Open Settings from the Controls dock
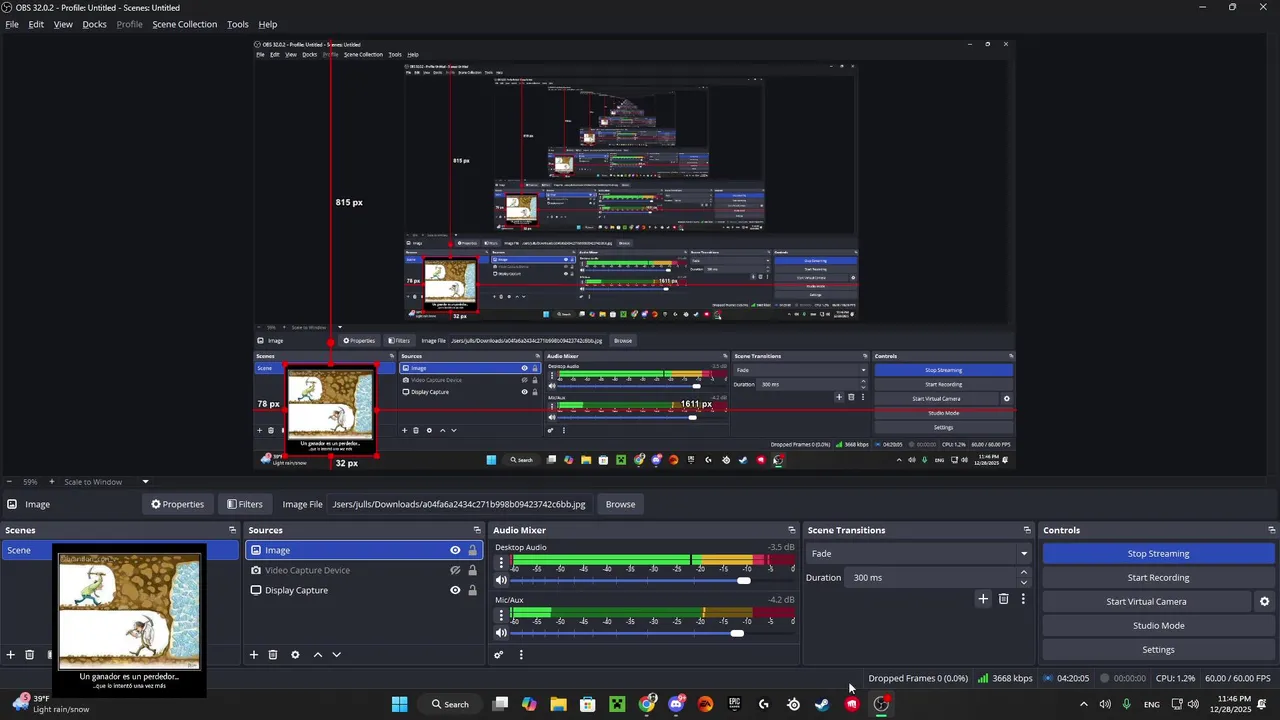This screenshot has height=720, width=1280. [1158, 650]
